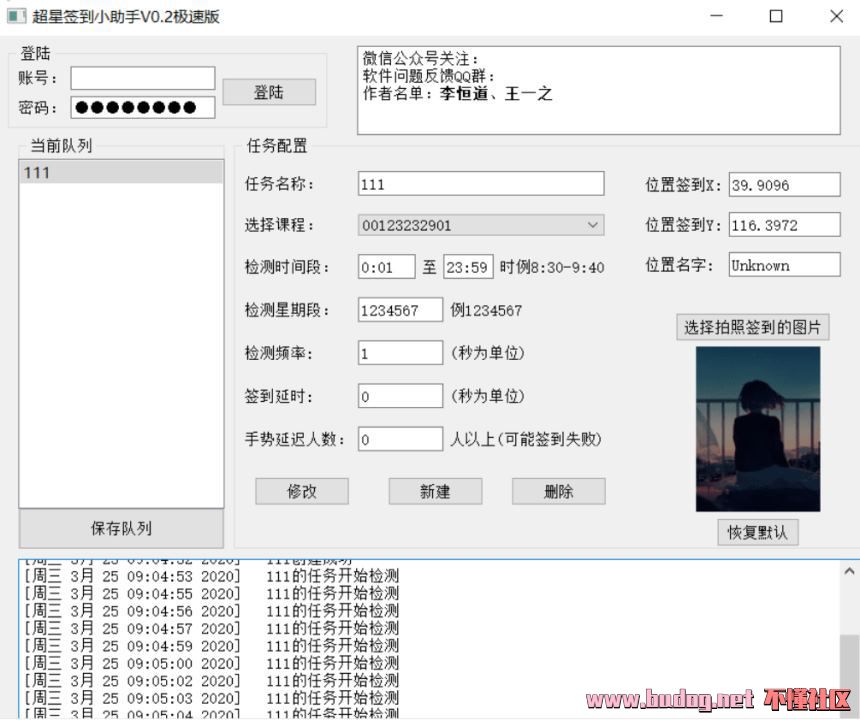Click the 手势延迟人数 input field
This screenshot has width=860, height=720.
coord(400,439)
